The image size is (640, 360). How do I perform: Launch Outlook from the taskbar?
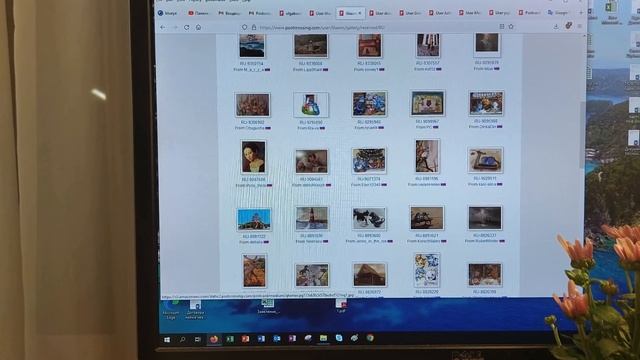point(276,338)
